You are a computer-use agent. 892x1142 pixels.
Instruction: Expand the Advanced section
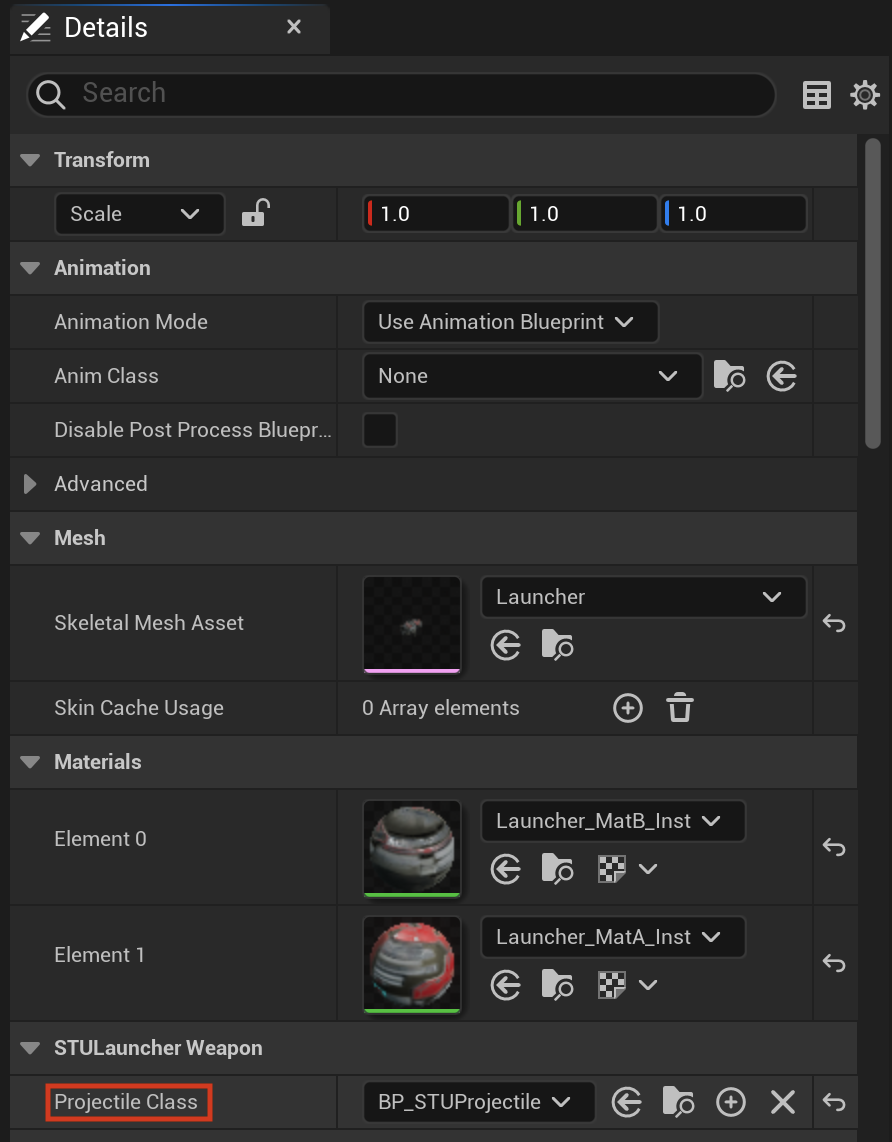pos(30,484)
